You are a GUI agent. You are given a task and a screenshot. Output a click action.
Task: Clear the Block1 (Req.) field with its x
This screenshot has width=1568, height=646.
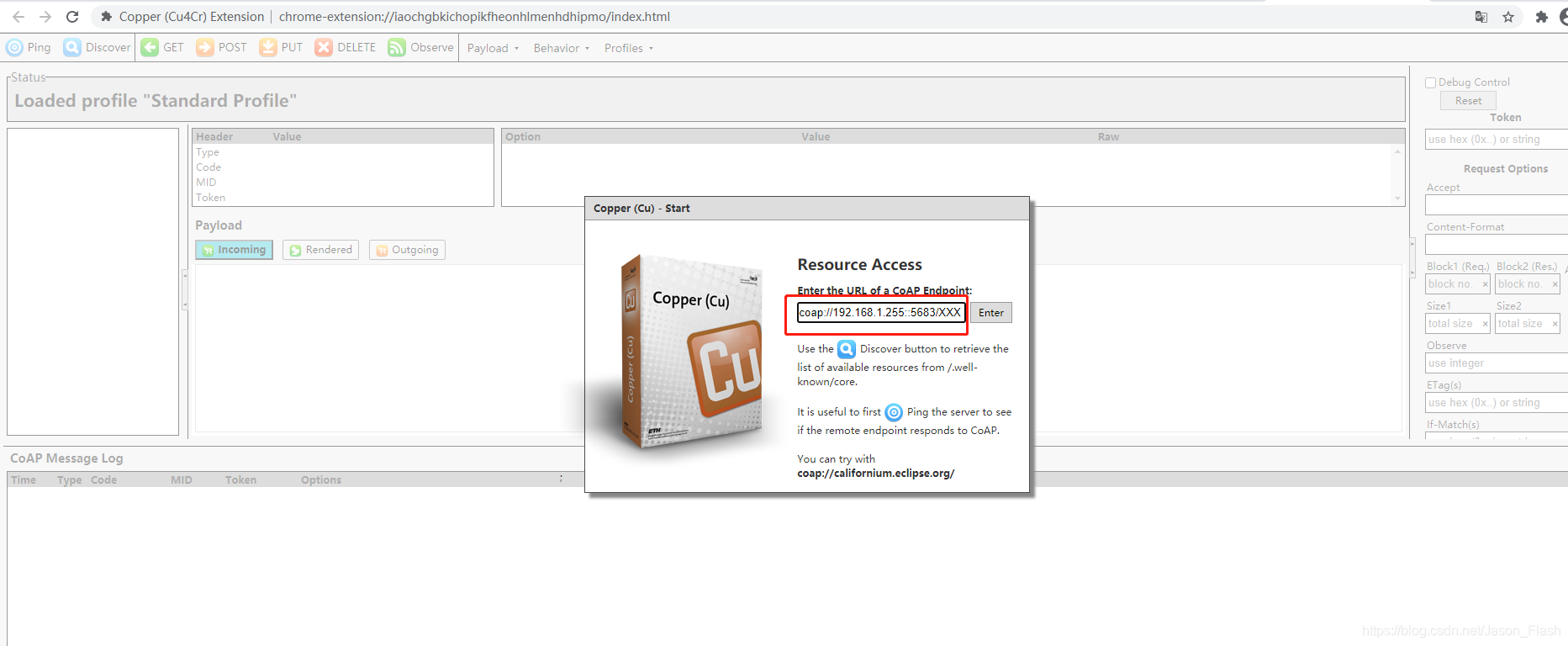tap(1485, 284)
